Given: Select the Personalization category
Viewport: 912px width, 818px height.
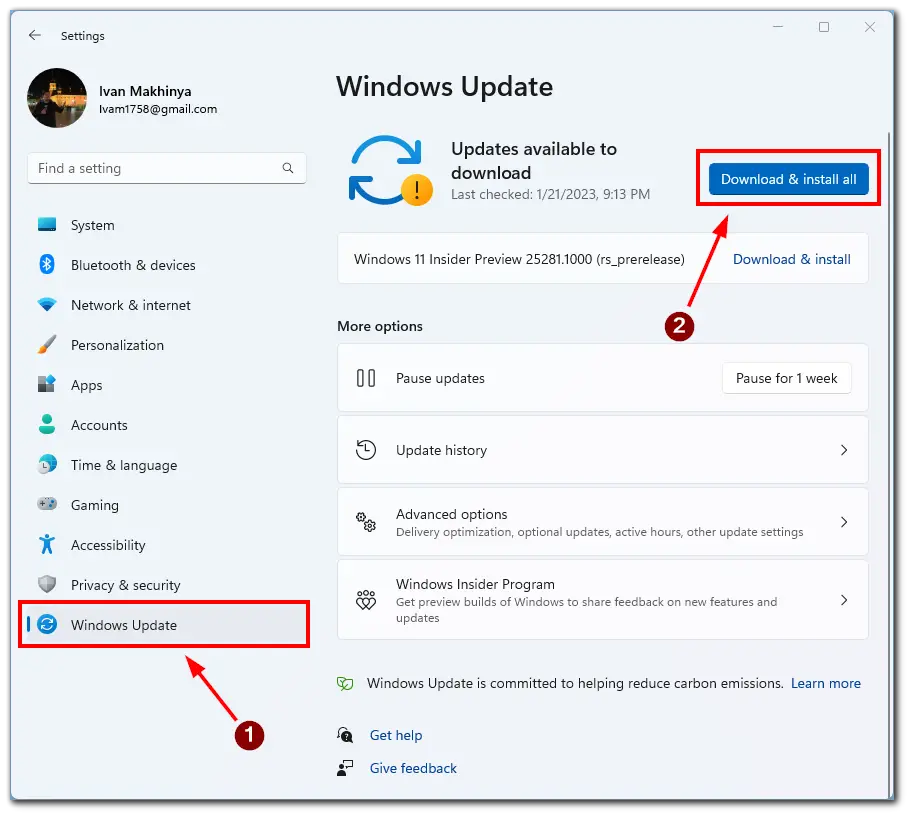Looking at the screenshot, I should tap(166, 346).
